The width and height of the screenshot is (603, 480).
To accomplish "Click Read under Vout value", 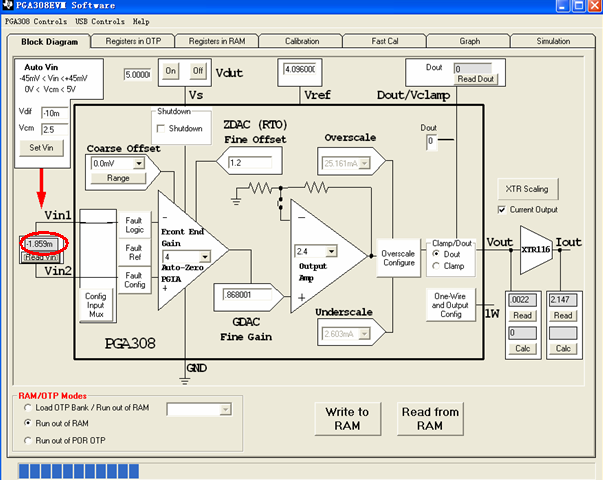I will coord(522,316).
